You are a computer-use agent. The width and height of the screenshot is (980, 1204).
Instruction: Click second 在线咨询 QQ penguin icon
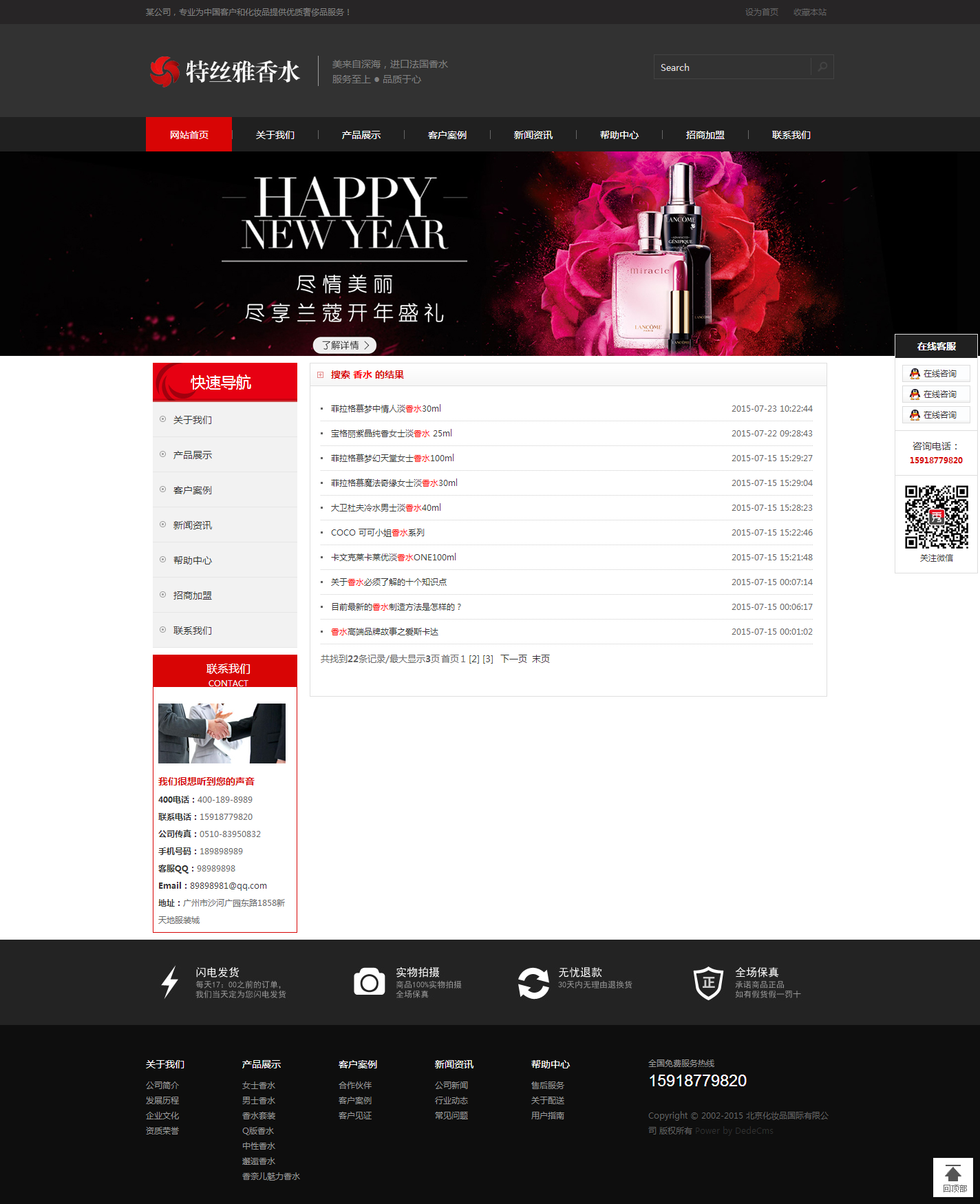(915, 394)
